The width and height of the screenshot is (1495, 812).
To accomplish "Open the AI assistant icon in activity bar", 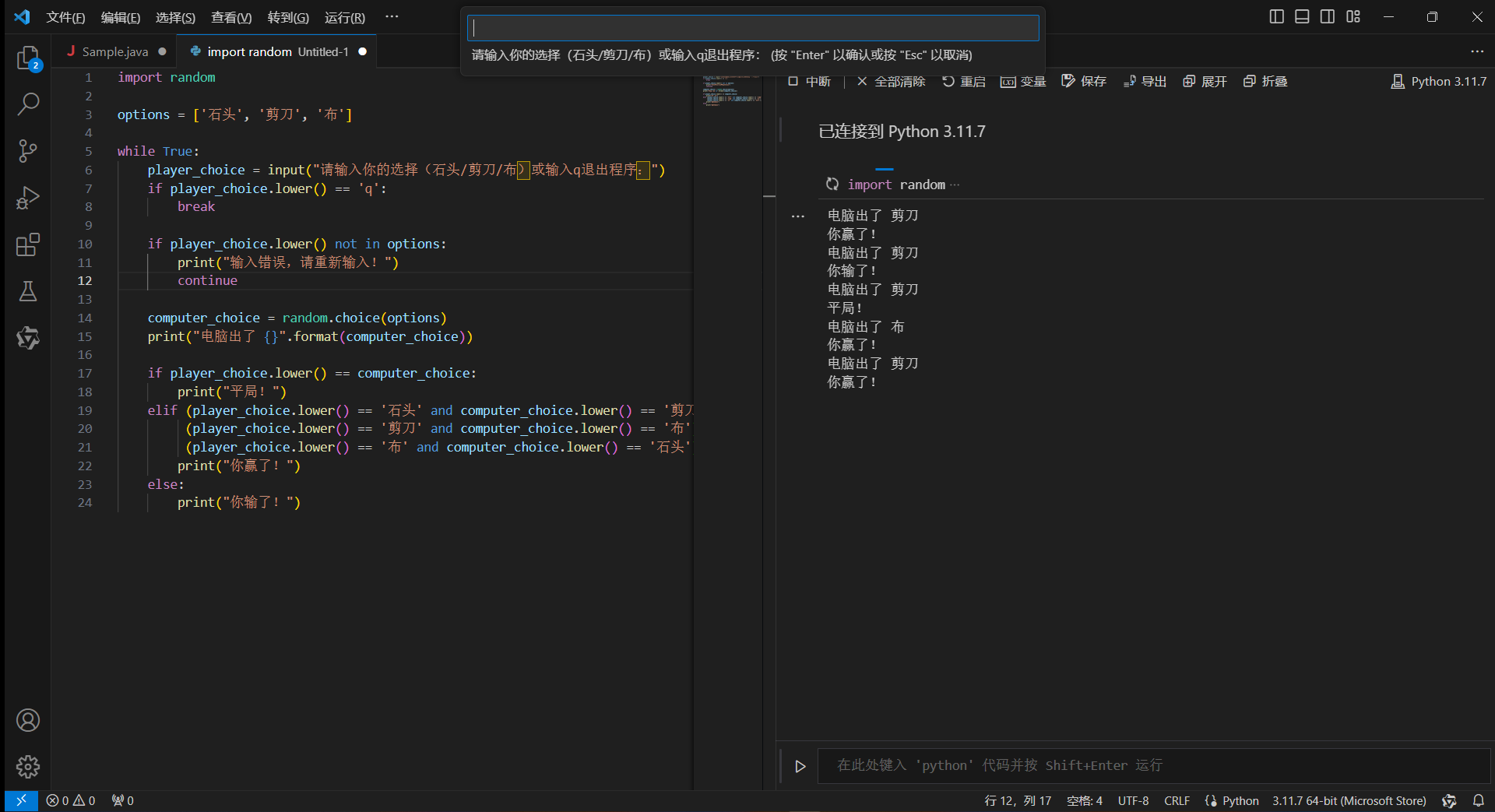I will tap(28, 338).
